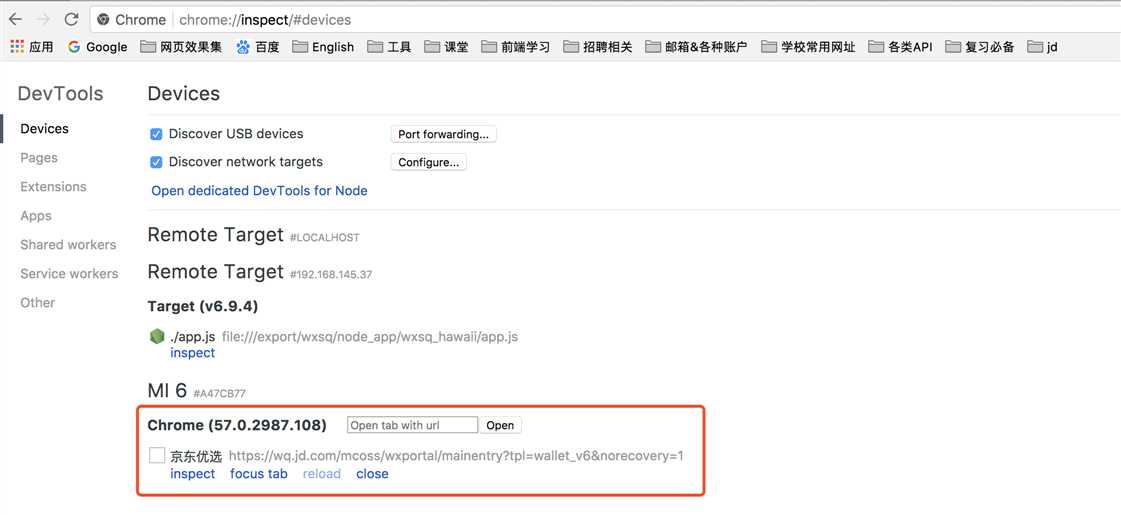The height and width of the screenshot is (515, 1121).
Task: Click inspect under ./app.js target
Action: [192, 353]
